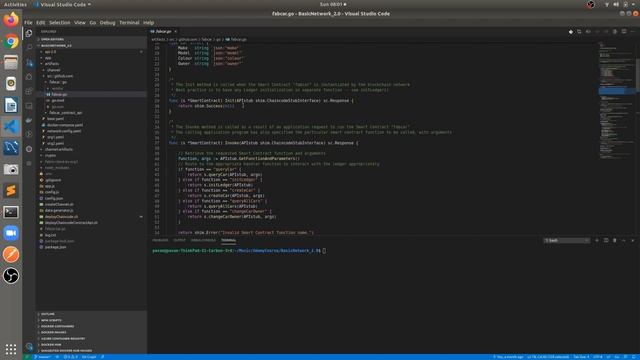640x360 pixels.
Task: Open the Extensions view
Action: pos(29,91)
